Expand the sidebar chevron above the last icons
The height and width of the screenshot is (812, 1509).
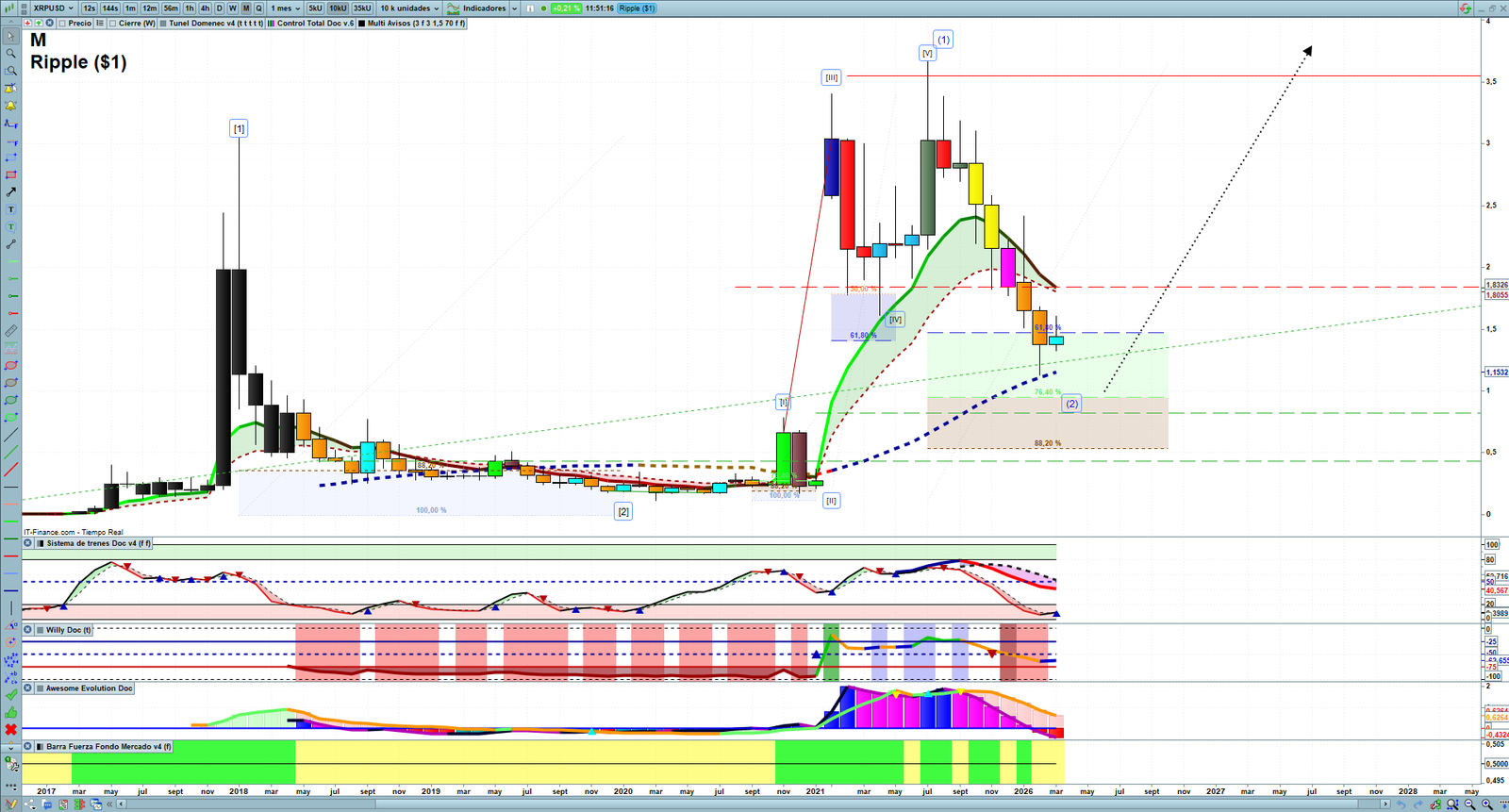[x=10, y=747]
